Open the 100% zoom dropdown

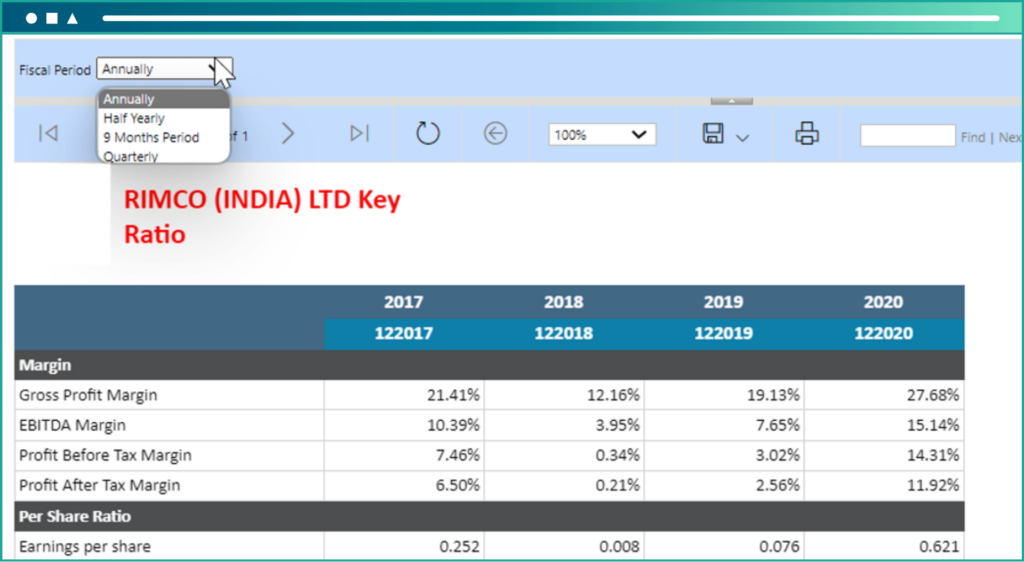(601, 135)
